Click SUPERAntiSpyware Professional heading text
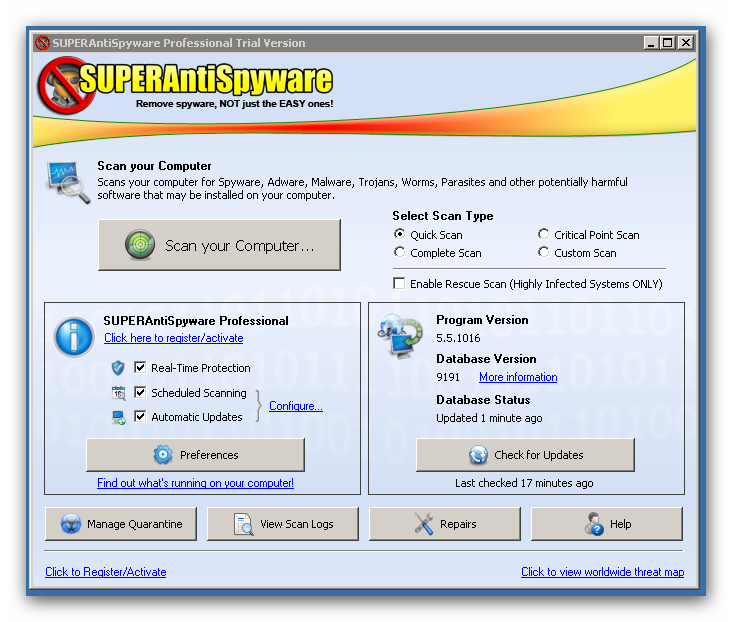 point(196,321)
